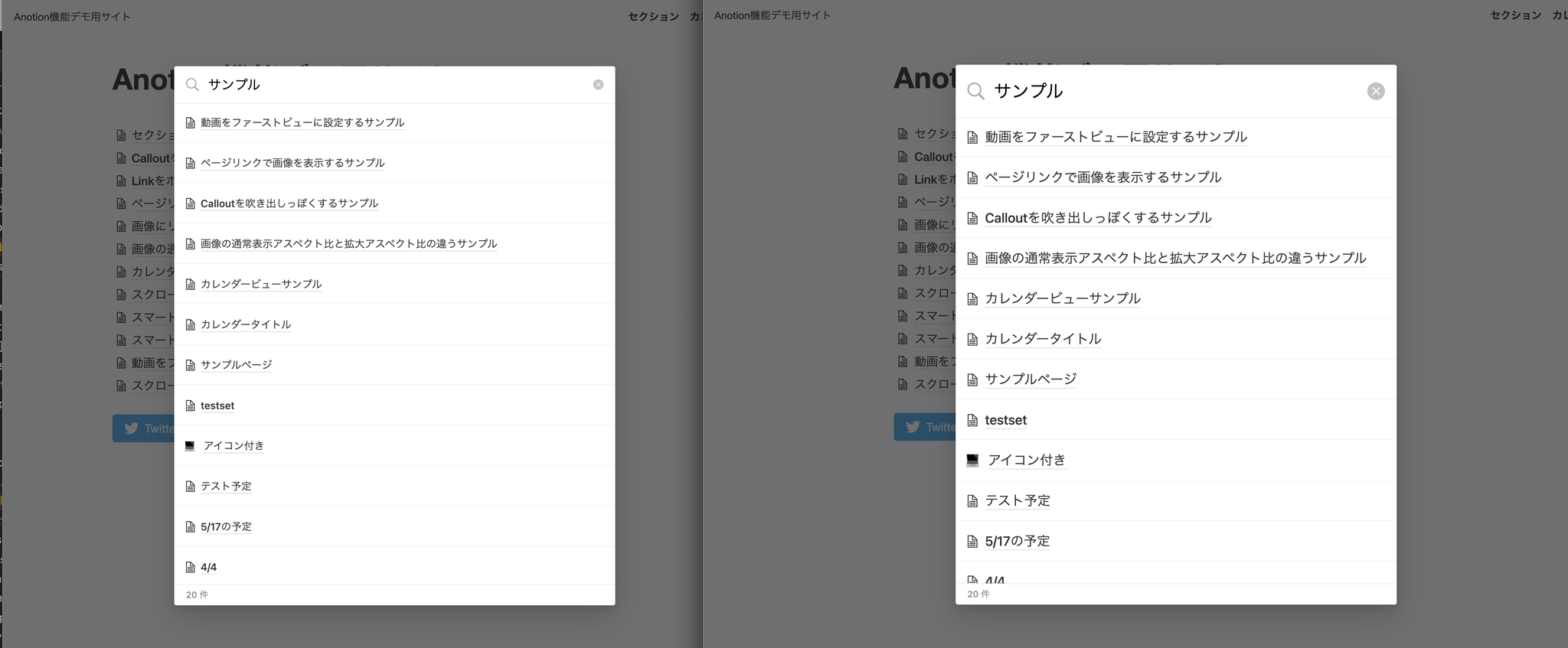
Task: Click the page icon beside Callout in the right background list
Action: (x=903, y=157)
